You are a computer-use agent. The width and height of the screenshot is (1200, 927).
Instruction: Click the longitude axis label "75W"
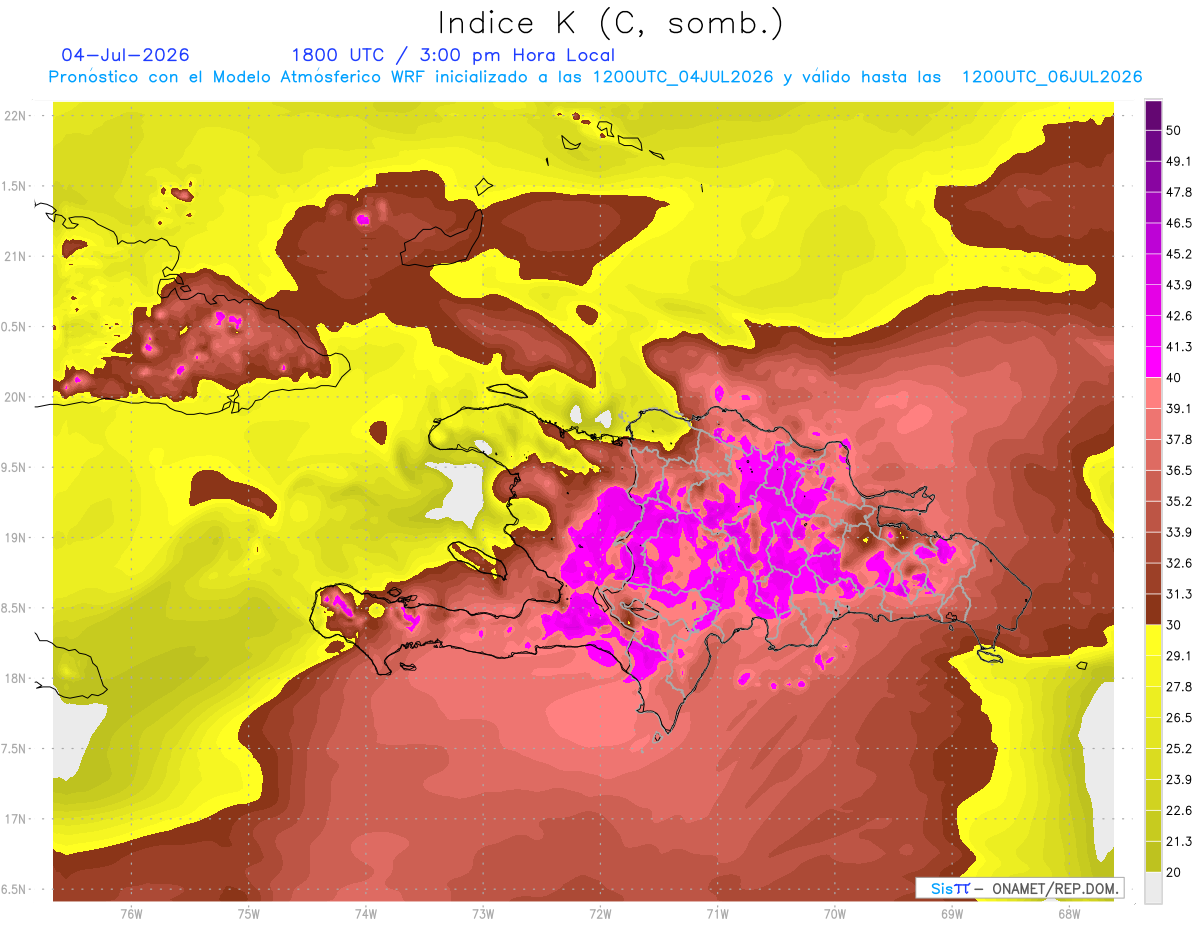(249, 913)
